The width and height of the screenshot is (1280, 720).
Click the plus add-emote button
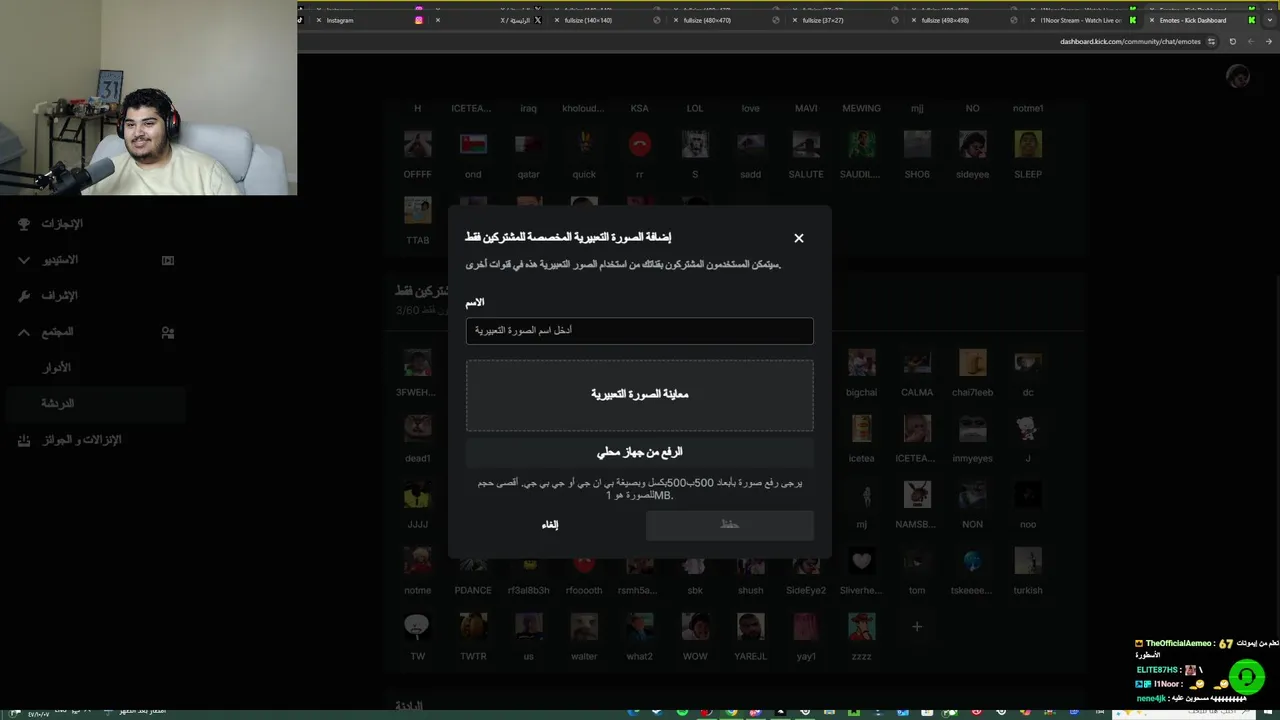tap(917, 626)
